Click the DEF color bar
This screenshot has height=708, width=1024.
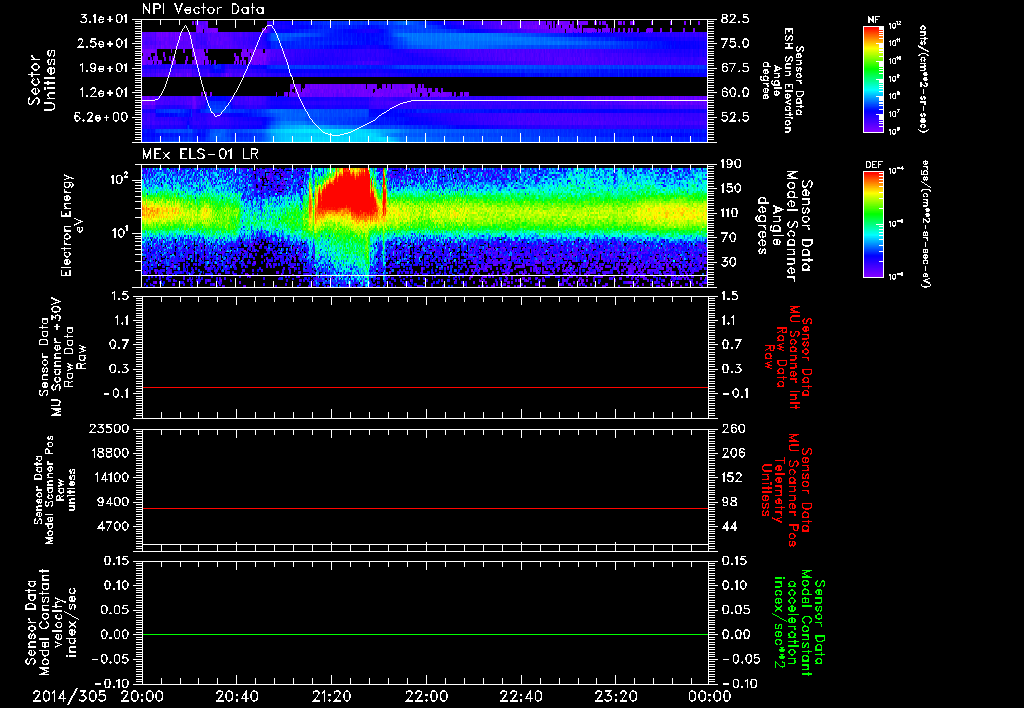[x=873, y=224]
